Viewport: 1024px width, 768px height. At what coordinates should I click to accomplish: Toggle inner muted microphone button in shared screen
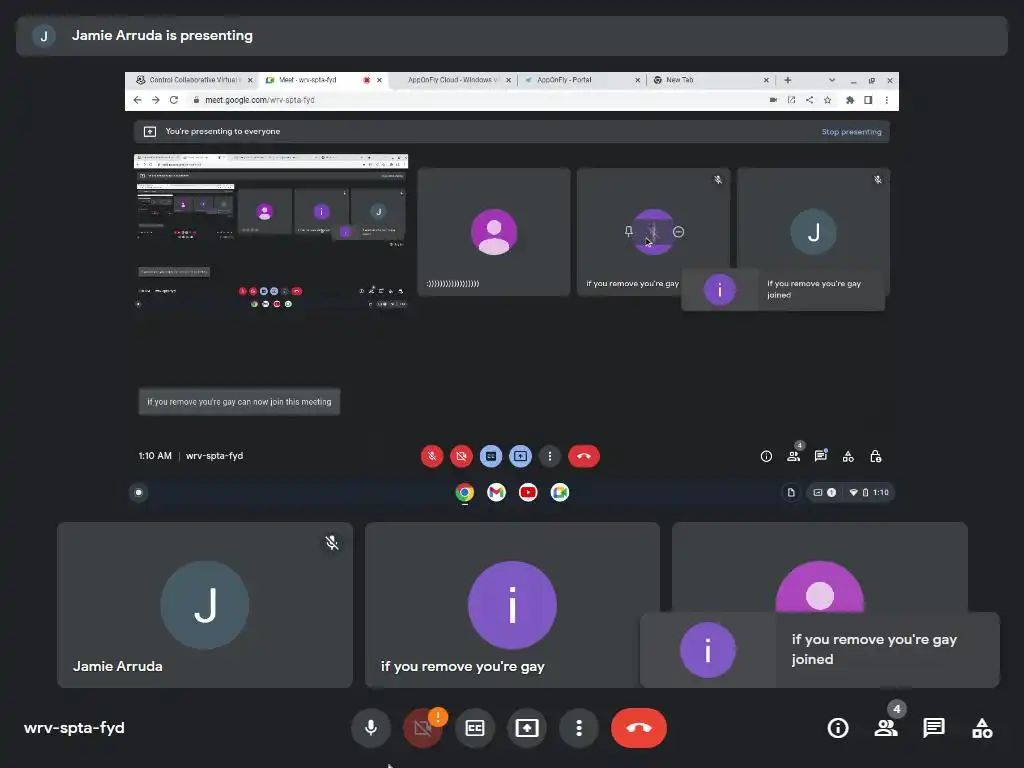(432, 456)
